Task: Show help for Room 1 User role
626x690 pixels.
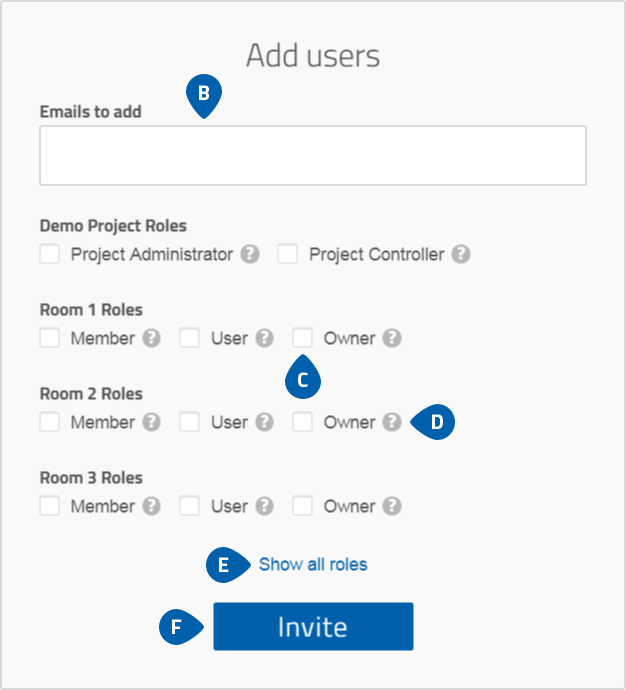Action: [264, 338]
